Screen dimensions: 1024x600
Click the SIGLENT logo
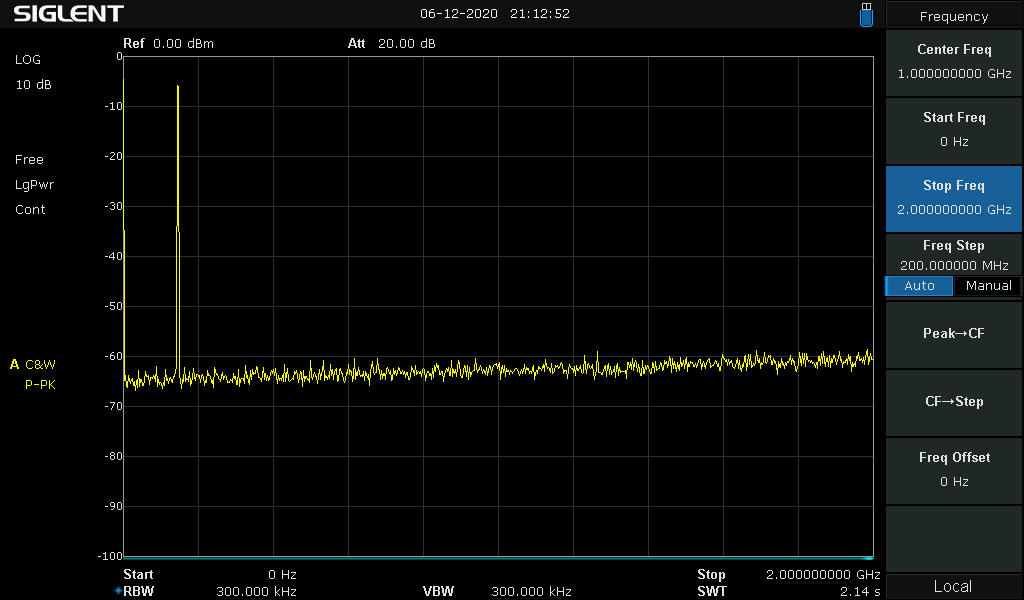[69, 14]
